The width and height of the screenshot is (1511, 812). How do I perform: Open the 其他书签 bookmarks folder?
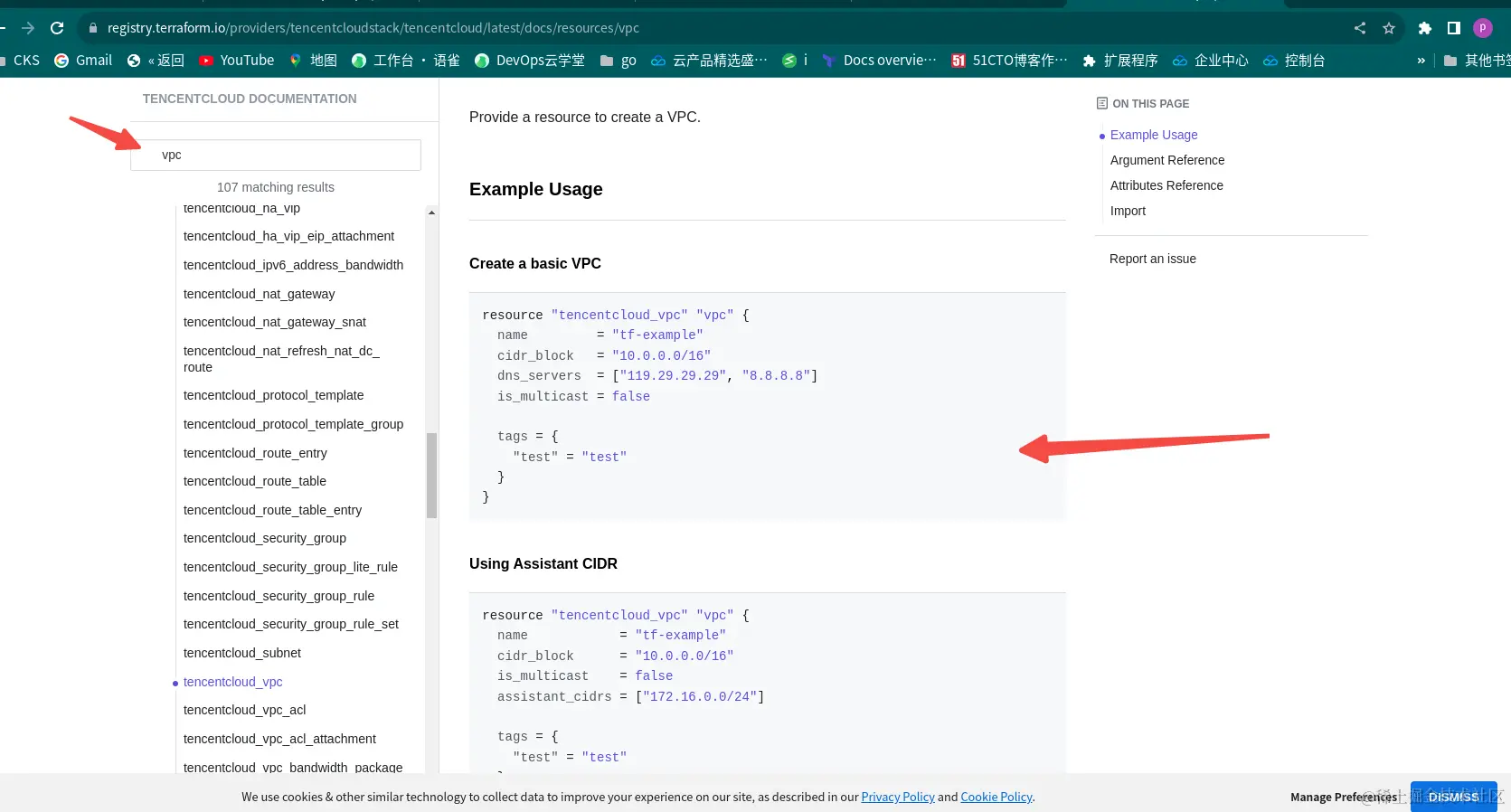coord(1477,61)
